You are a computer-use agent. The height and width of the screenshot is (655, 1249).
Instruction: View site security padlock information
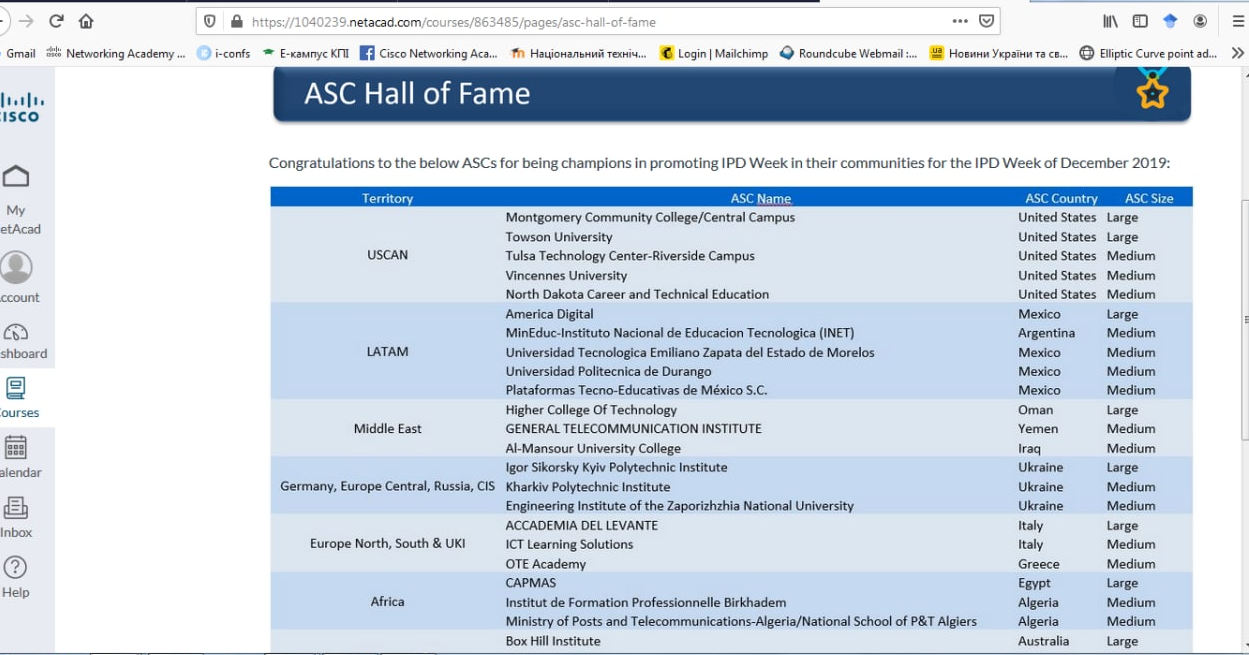[237, 21]
